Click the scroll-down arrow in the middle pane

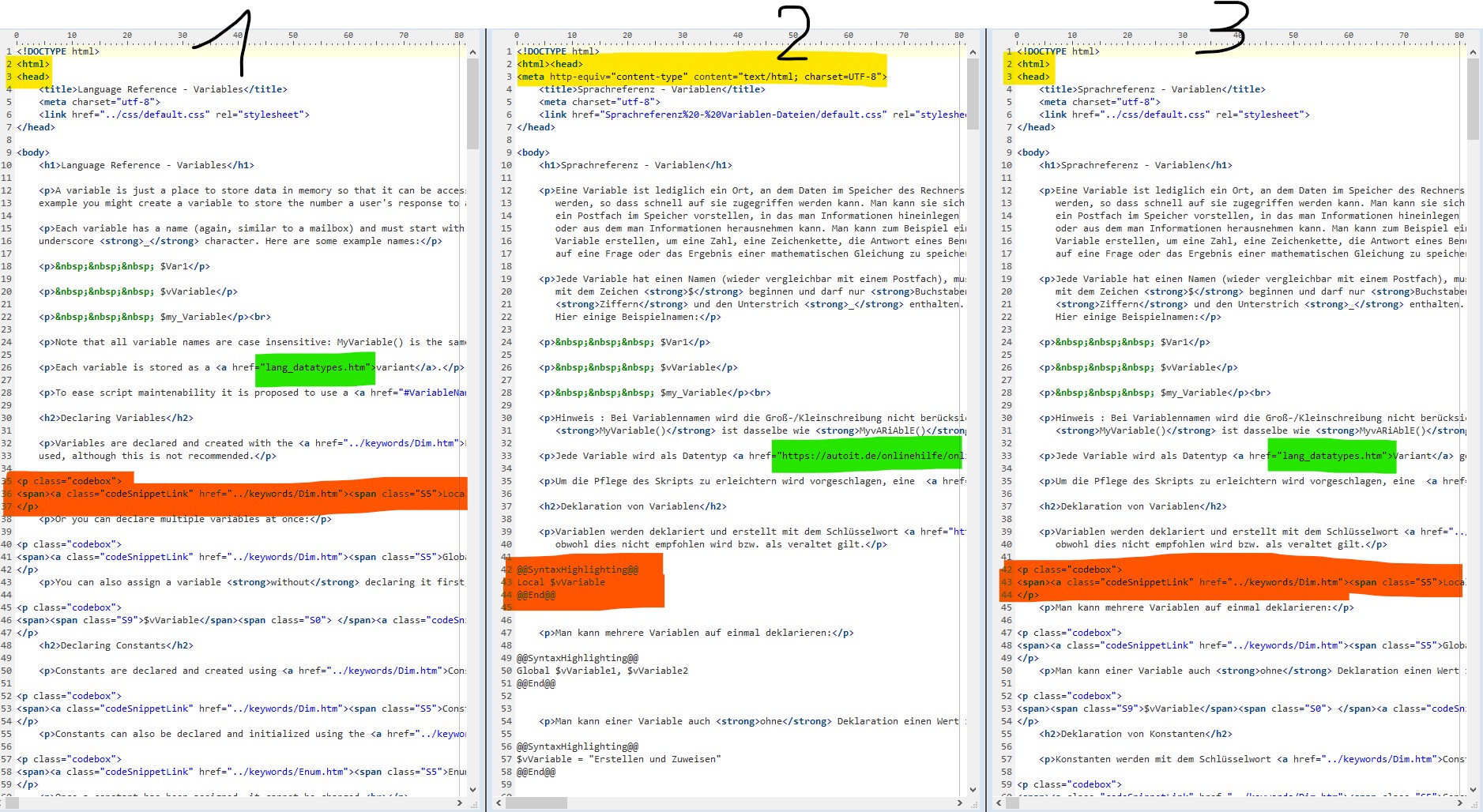(973, 789)
